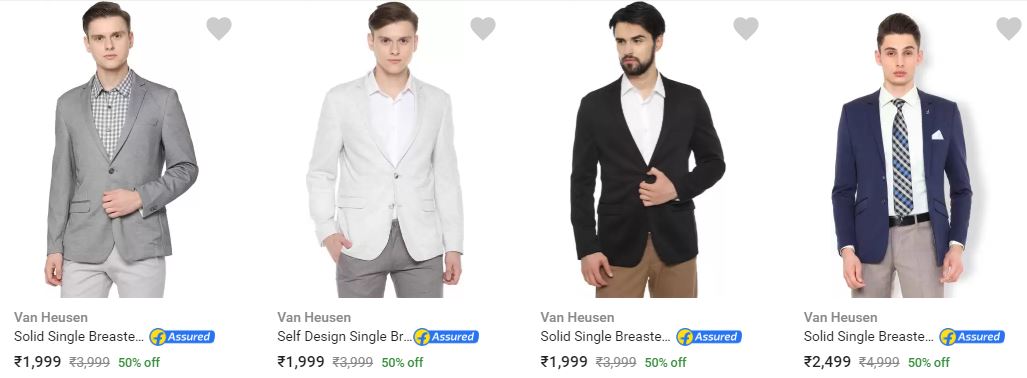Viewport: 1027px width, 378px height.
Task: Click Assured badge under black blazer
Action: point(709,337)
